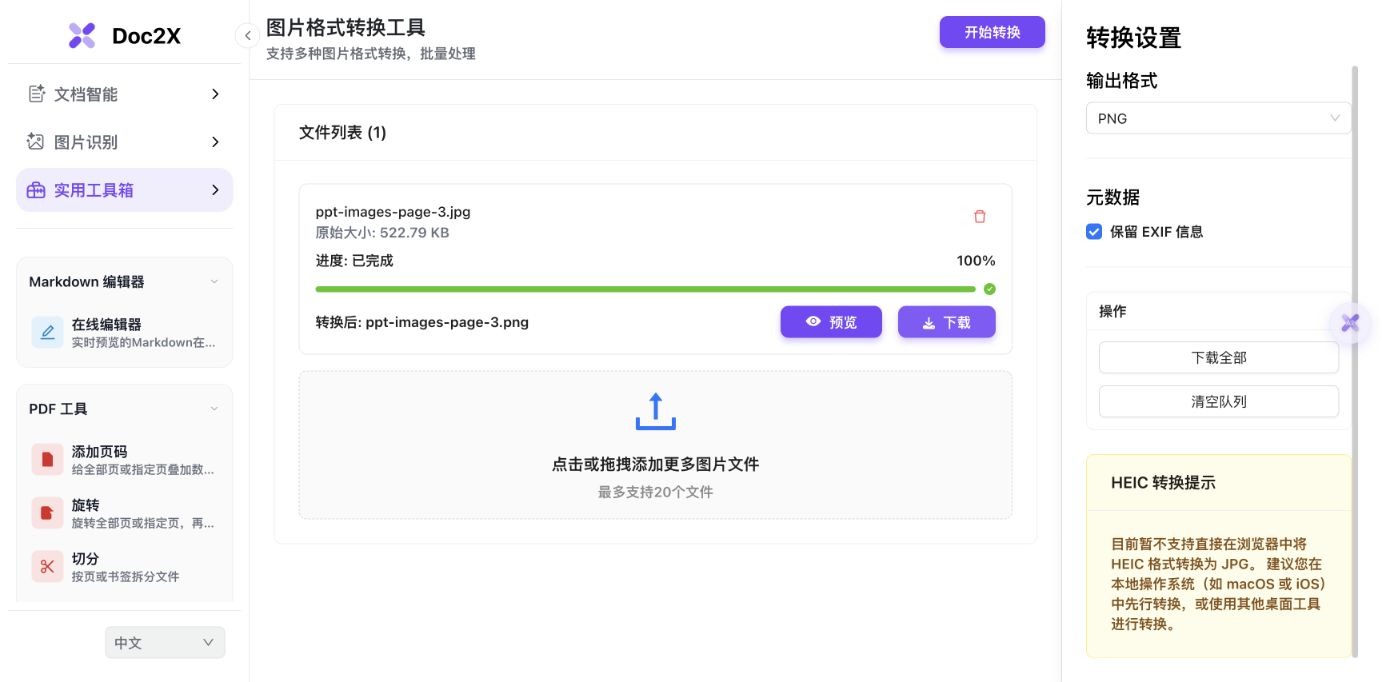Open the 添加页码 tool entry
Image resolution: width=1382 pixels, height=682 pixels.
coord(124,459)
